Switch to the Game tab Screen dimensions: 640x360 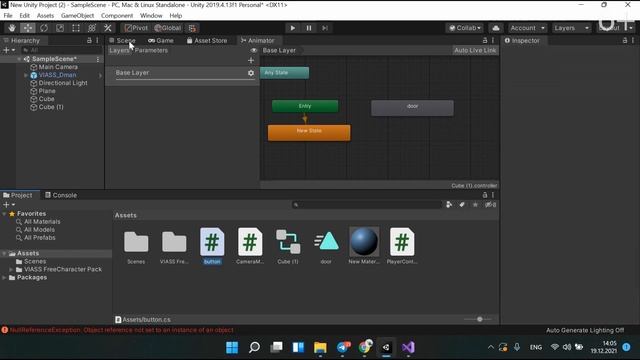click(161, 40)
